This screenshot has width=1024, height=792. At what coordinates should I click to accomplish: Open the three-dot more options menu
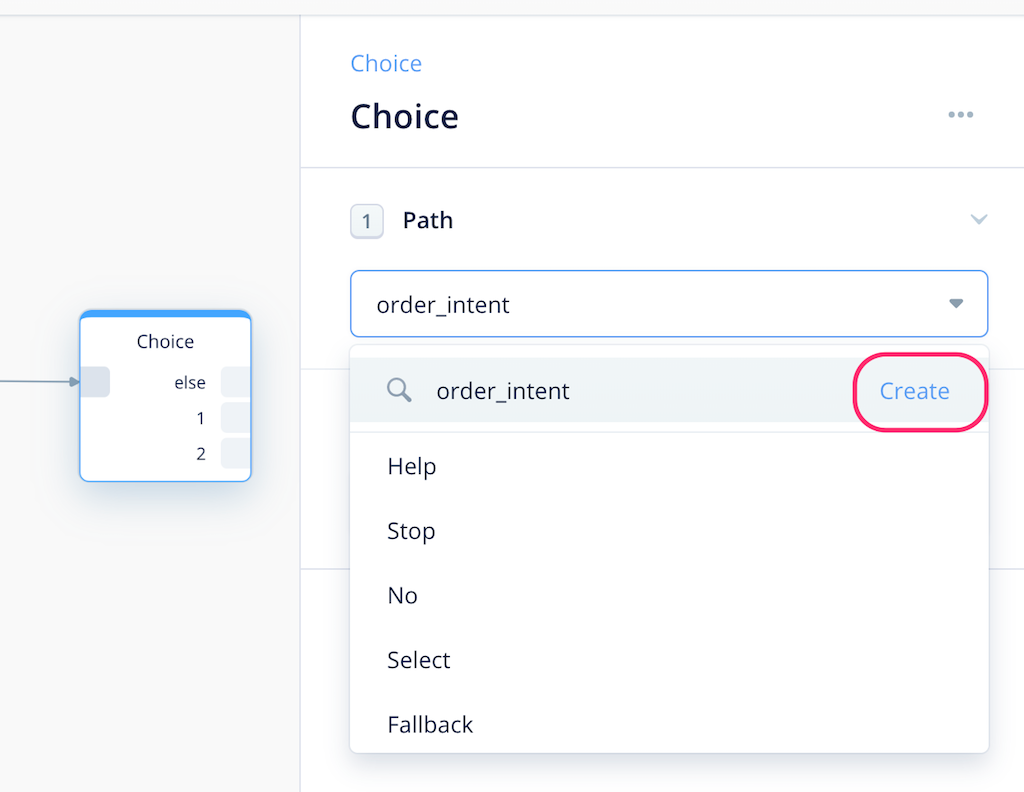click(960, 115)
